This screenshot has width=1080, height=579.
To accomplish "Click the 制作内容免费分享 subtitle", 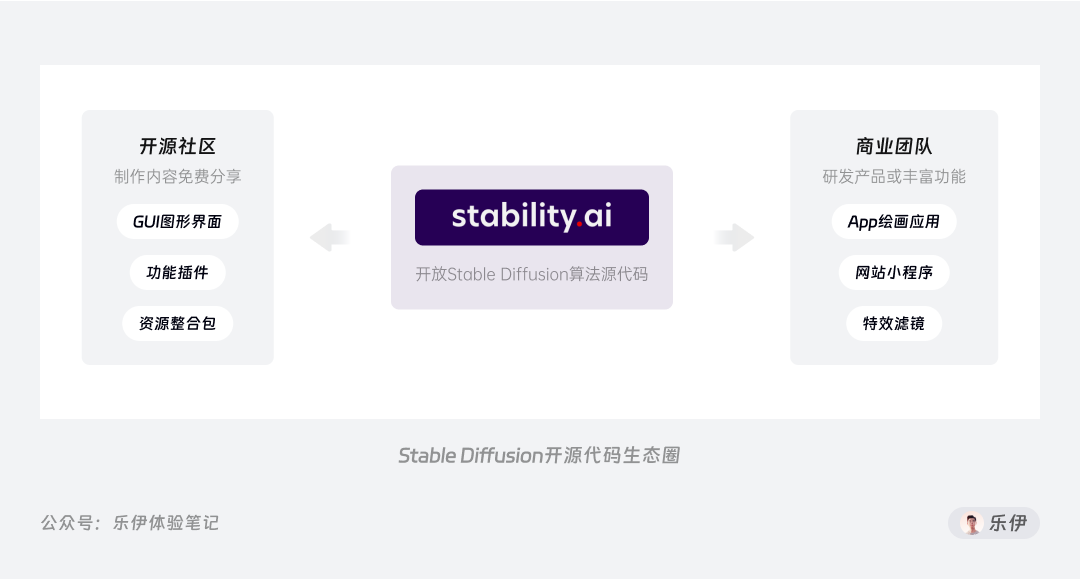I will [x=178, y=177].
